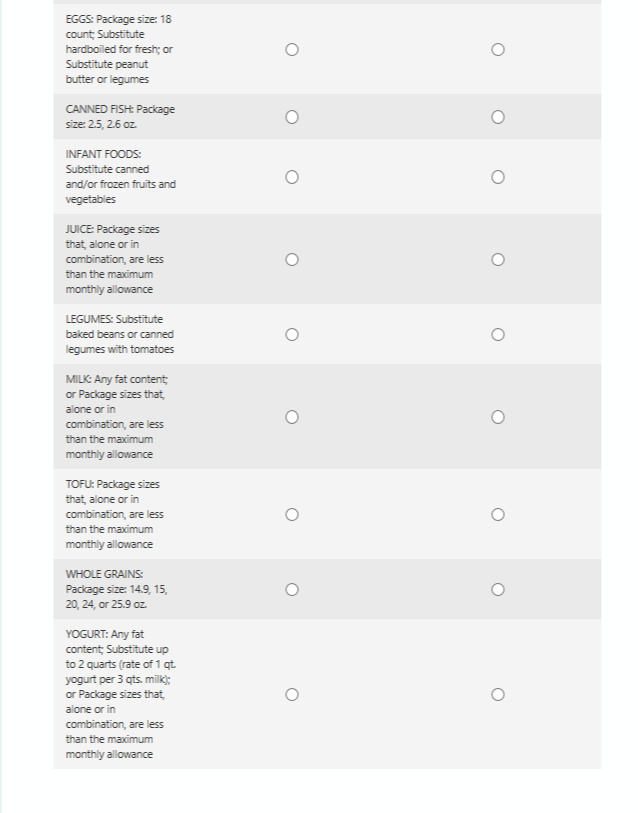The width and height of the screenshot is (638, 813).
Task: Select the left radio button for YOGURT
Action: pos(291,694)
